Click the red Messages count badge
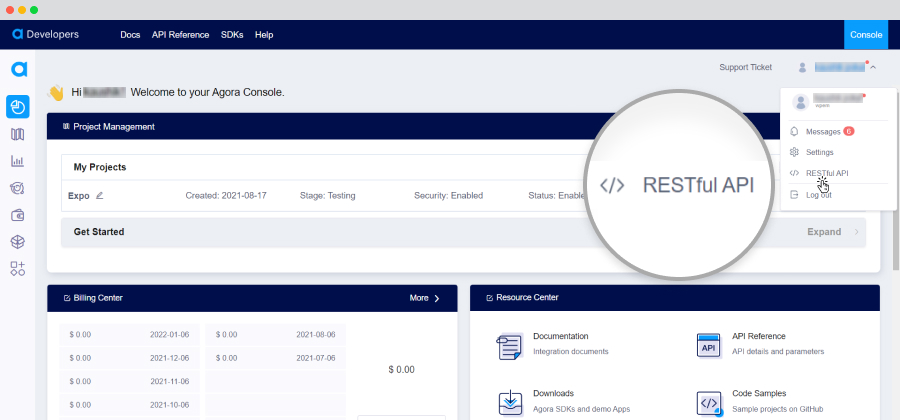This screenshot has width=900, height=420. point(848,131)
